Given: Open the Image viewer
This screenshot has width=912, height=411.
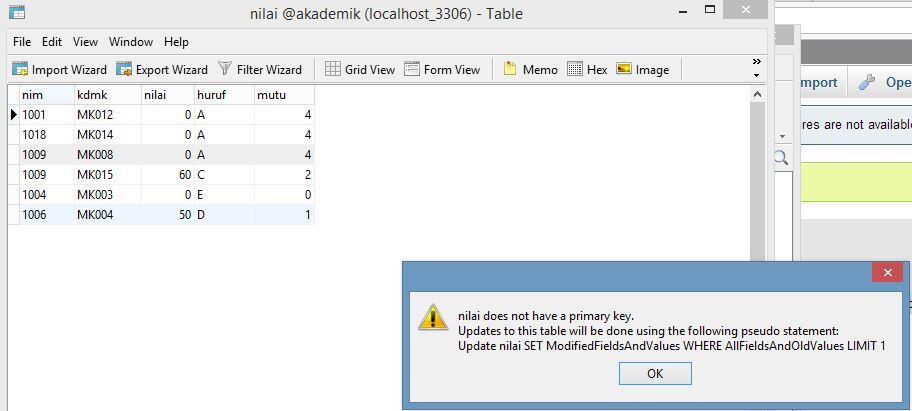Looking at the screenshot, I should coord(643,70).
